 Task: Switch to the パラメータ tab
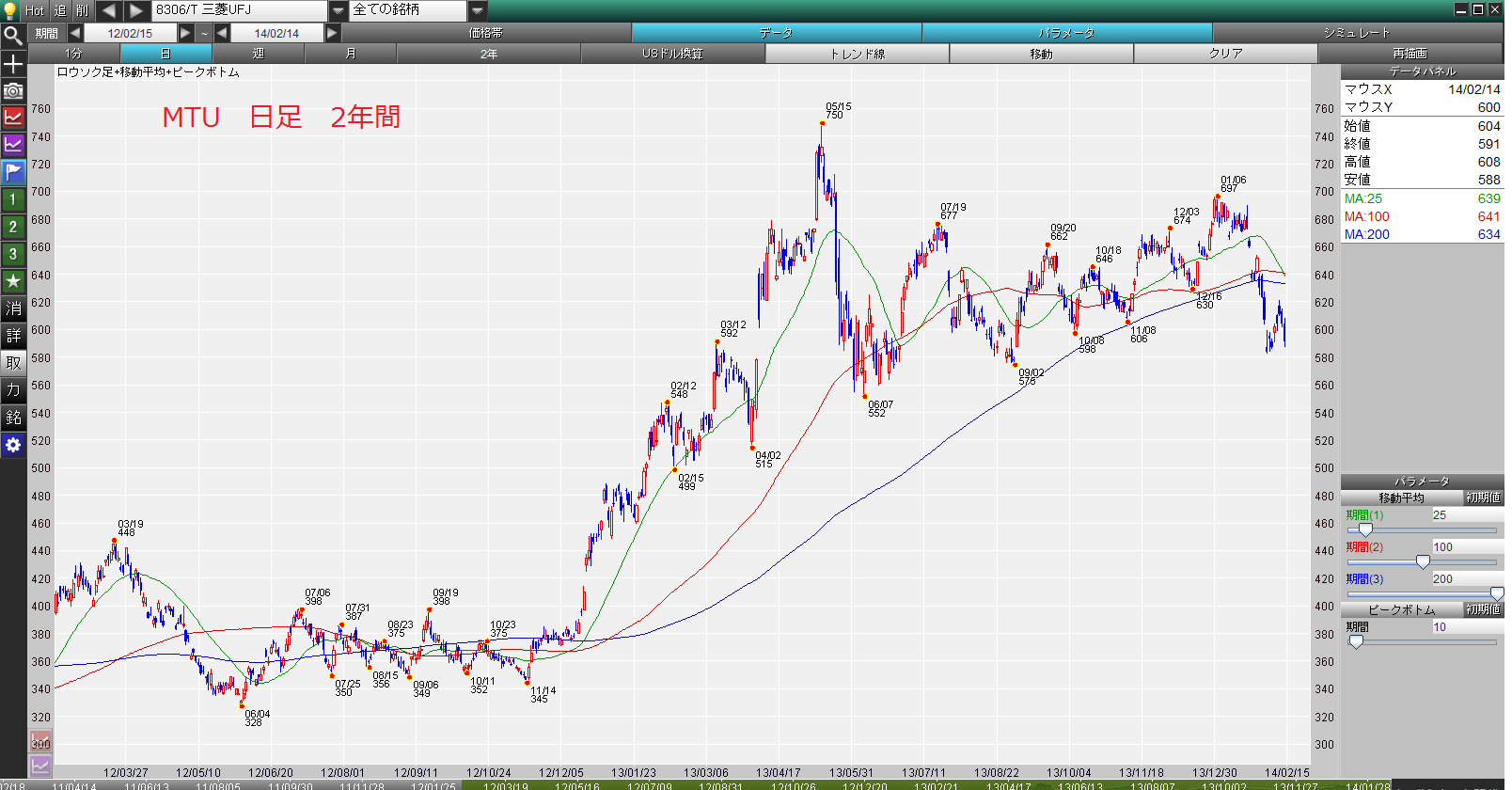point(1067,33)
